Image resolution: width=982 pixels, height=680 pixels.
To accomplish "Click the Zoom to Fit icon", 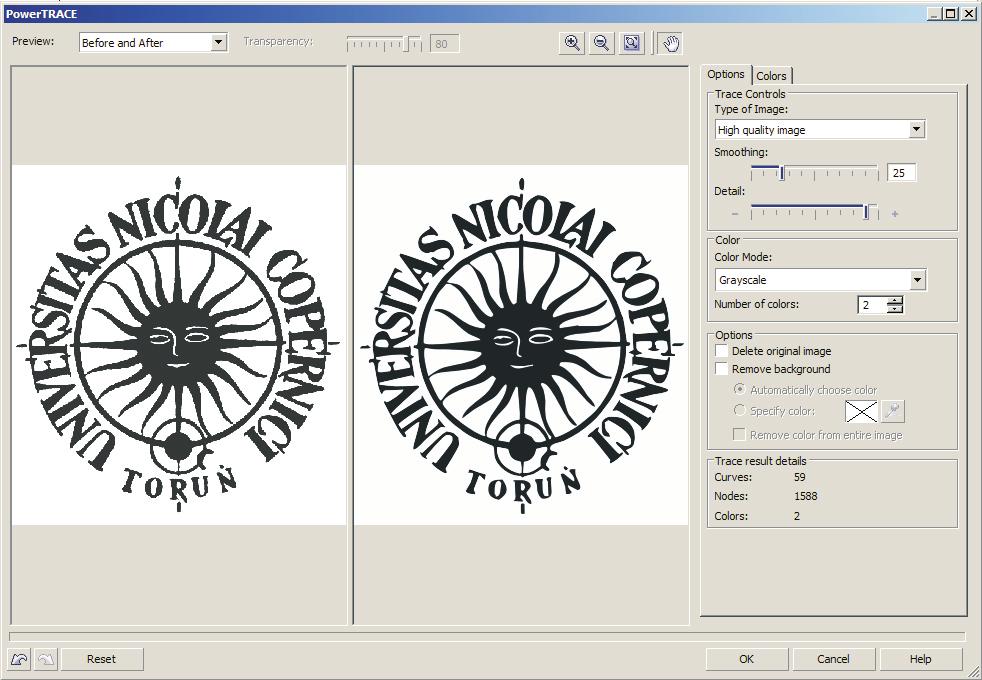I will pos(632,43).
